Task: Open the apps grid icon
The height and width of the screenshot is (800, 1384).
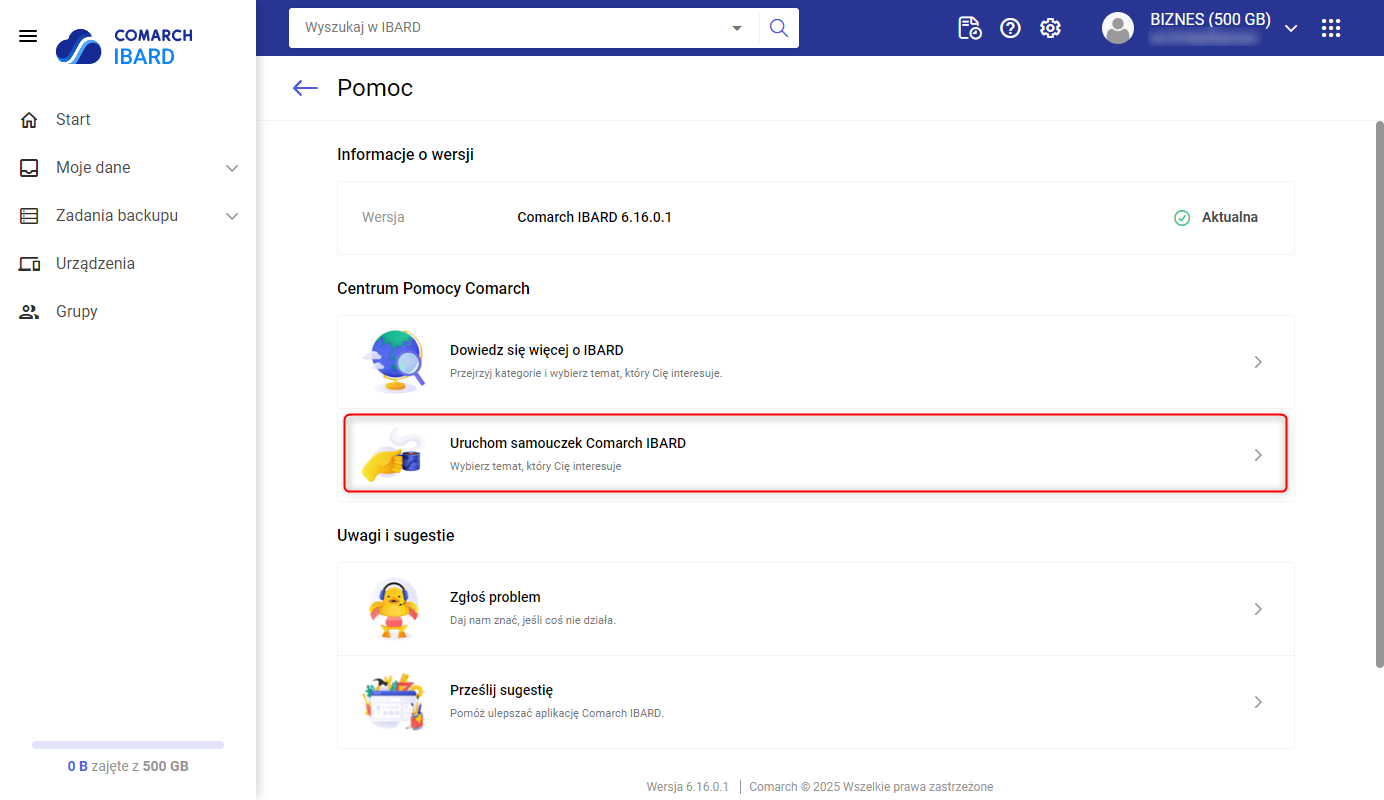Action: coord(1331,28)
